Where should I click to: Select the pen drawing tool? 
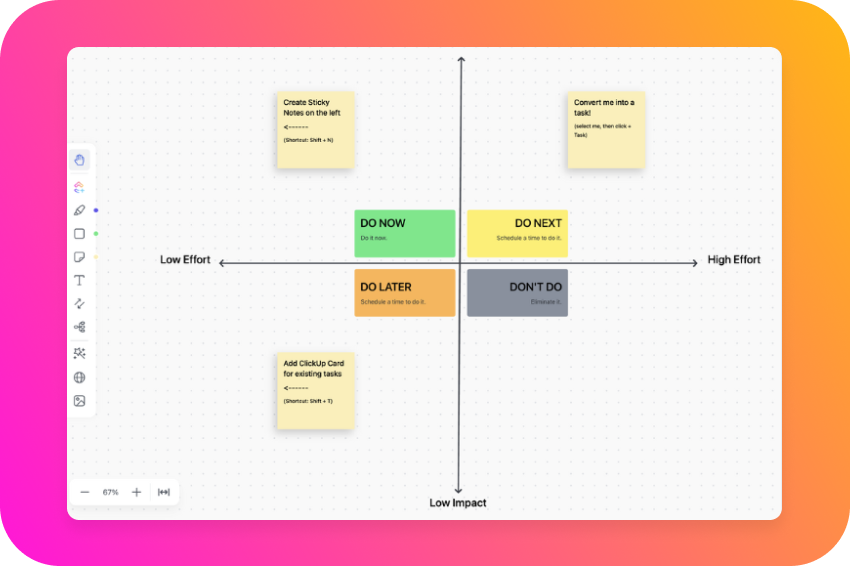tap(79, 210)
